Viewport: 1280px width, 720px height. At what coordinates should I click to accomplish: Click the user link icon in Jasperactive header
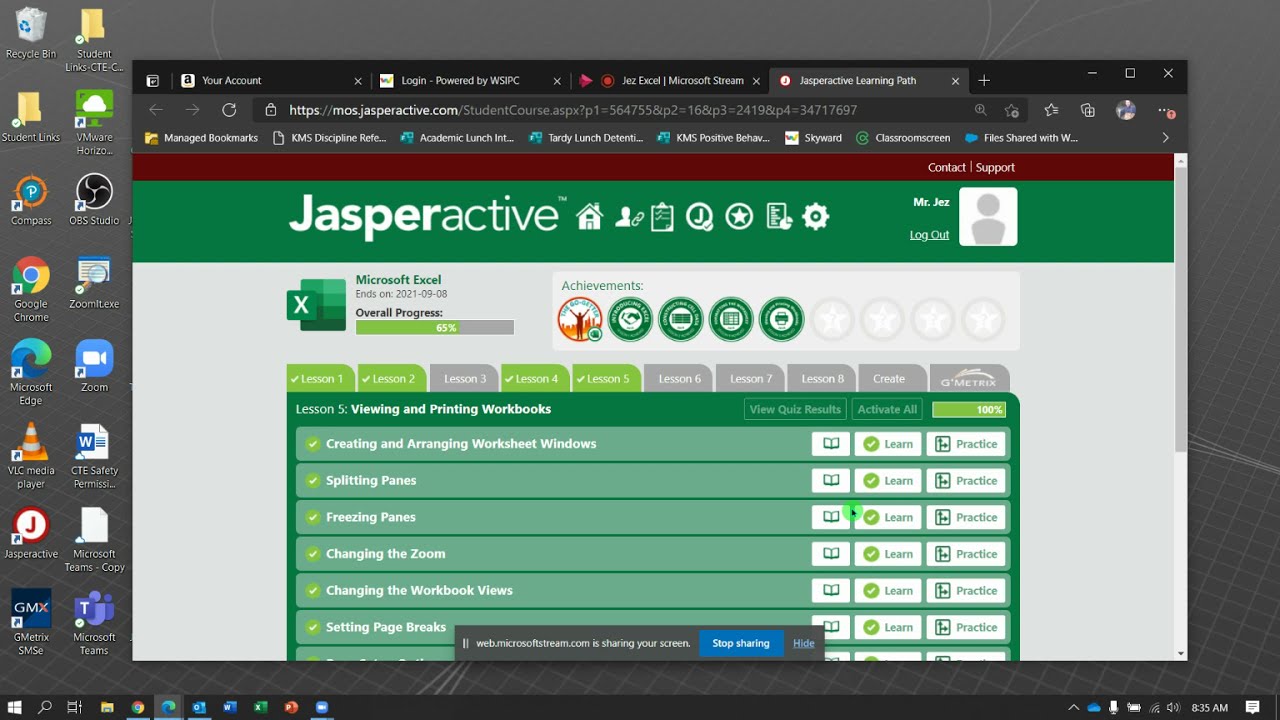tap(629, 217)
